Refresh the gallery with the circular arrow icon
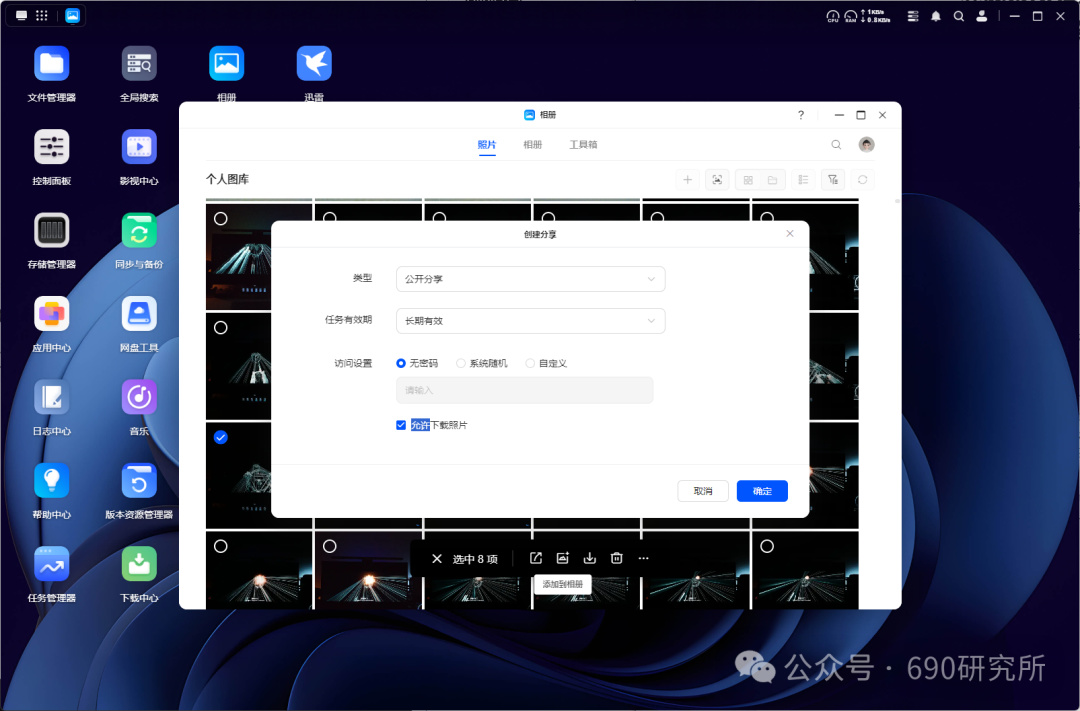 (x=862, y=180)
